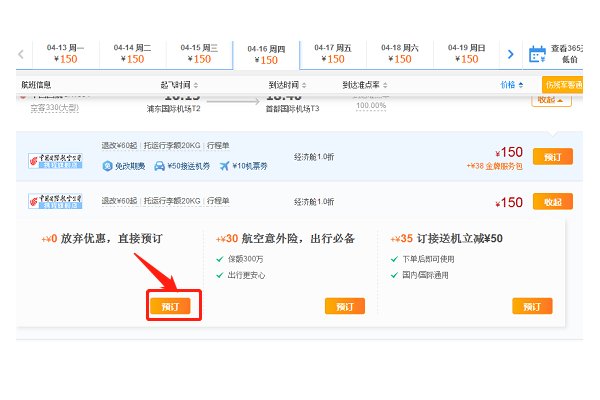The image size is (600, 400).
Task: Select the 04-17 周五 date tab
Action: 333,54
